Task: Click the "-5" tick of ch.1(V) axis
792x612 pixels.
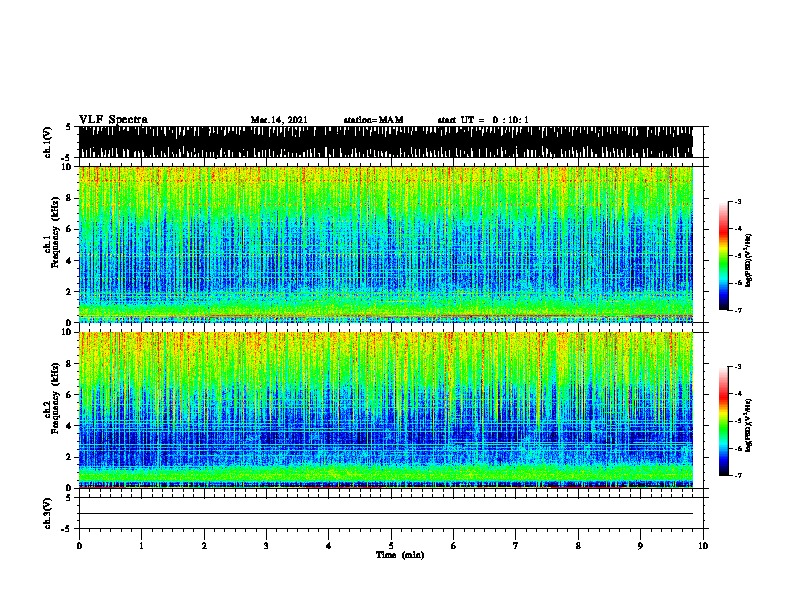Action: pos(67,158)
